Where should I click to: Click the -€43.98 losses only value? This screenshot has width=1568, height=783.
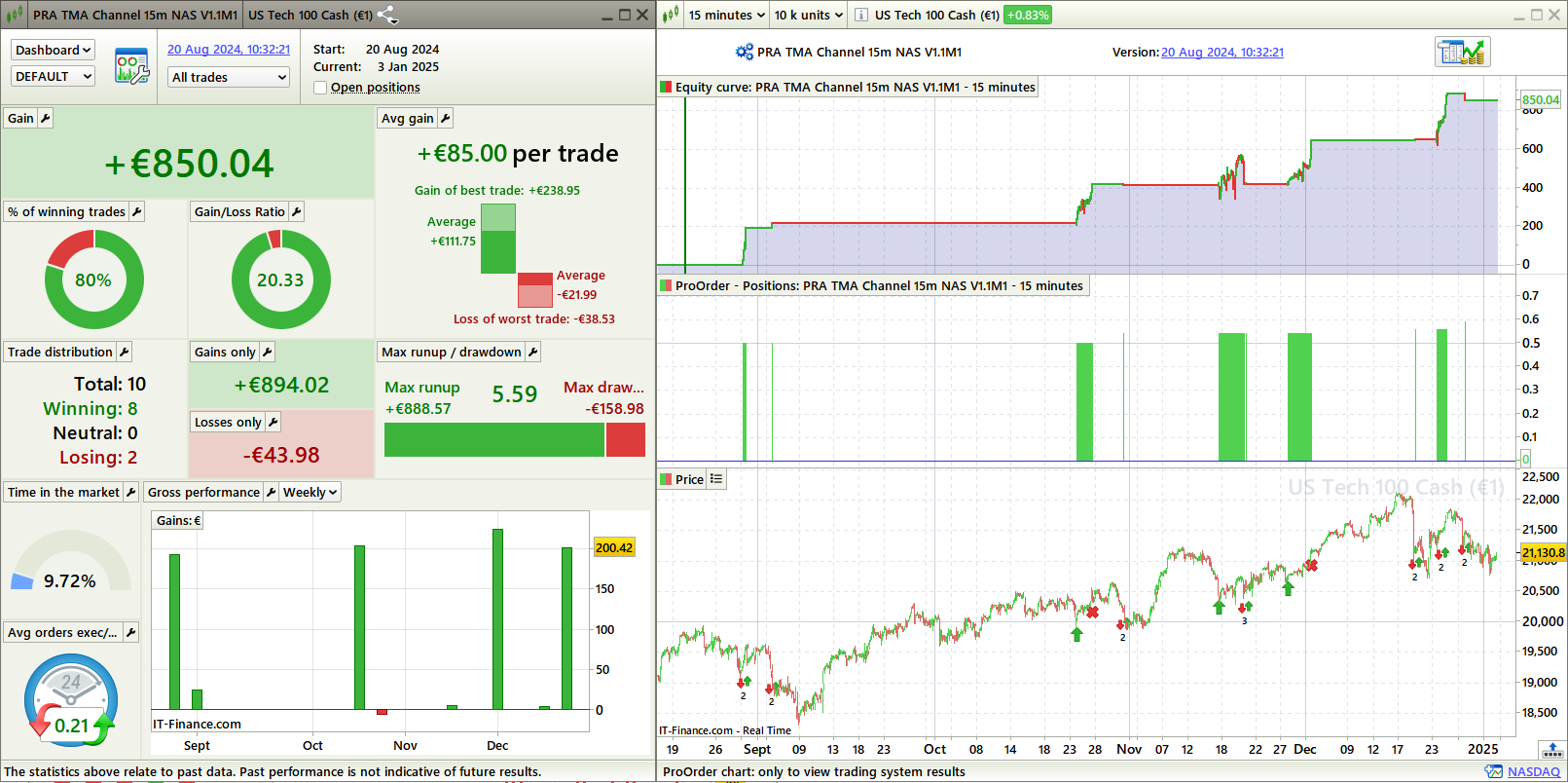[281, 455]
